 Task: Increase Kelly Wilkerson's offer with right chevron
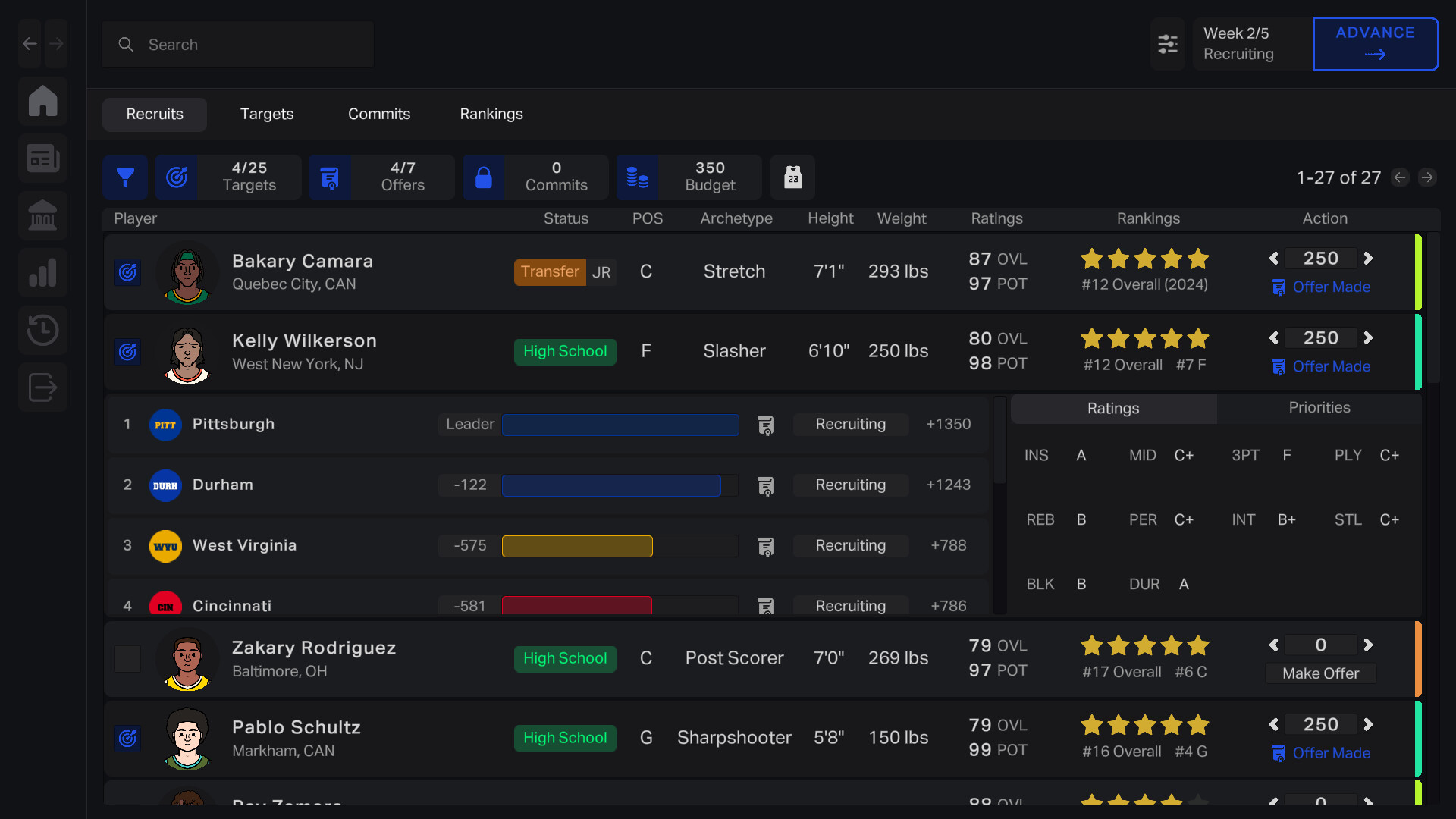coord(1368,338)
